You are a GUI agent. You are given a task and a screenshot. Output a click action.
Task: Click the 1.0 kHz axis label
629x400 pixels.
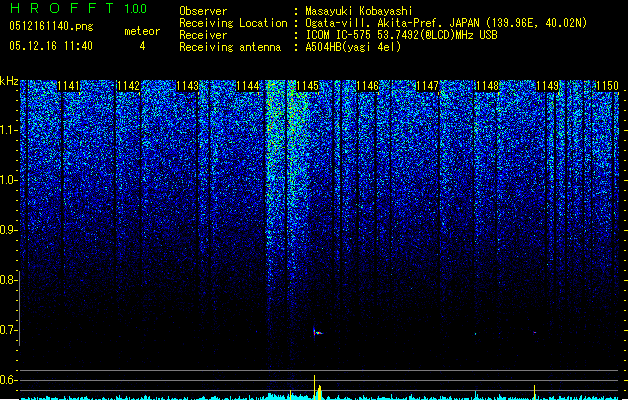tap(9, 180)
